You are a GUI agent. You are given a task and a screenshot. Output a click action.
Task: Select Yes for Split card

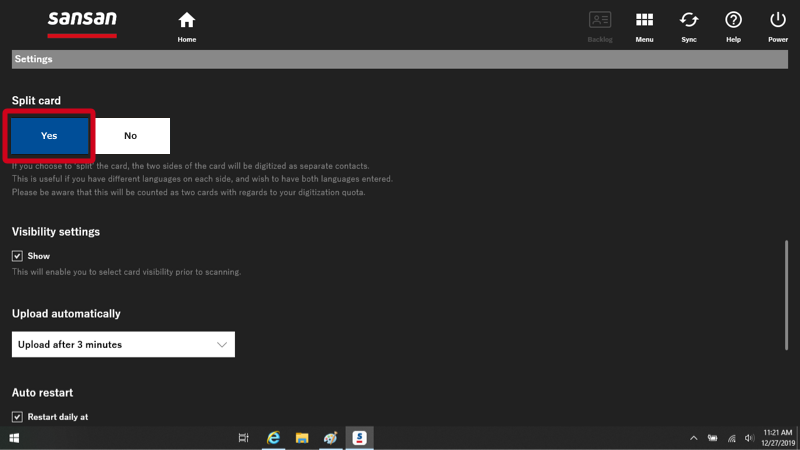(49, 136)
